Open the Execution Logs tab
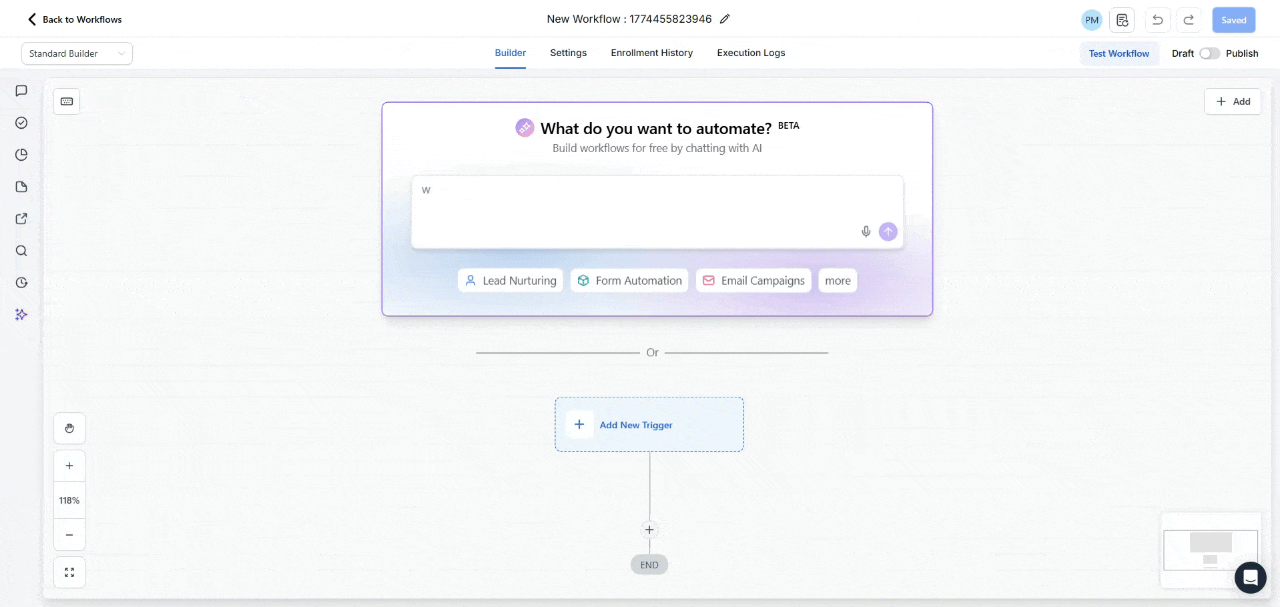Screen dimensions: 1280x607 click(751, 53)
